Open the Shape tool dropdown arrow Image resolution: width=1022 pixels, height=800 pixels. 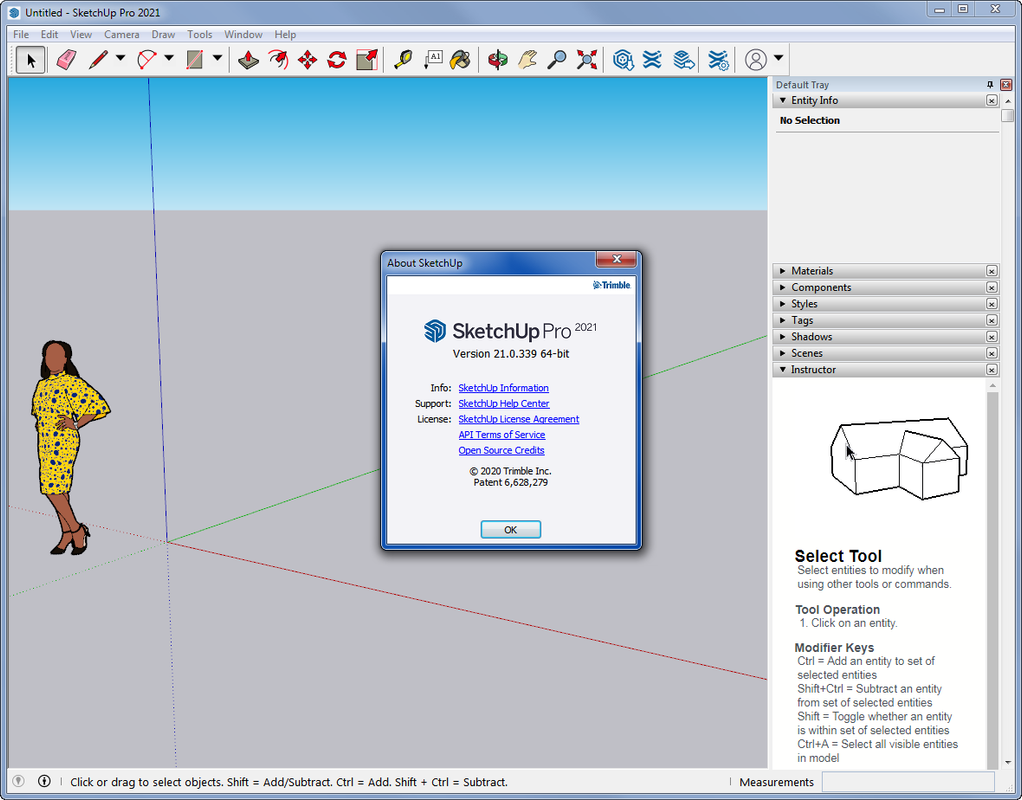[217, 59]
